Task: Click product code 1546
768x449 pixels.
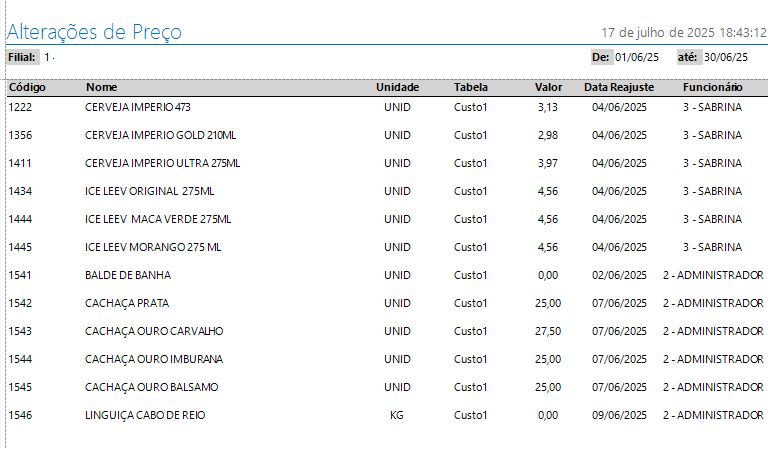Action: (x=21, y=415)
